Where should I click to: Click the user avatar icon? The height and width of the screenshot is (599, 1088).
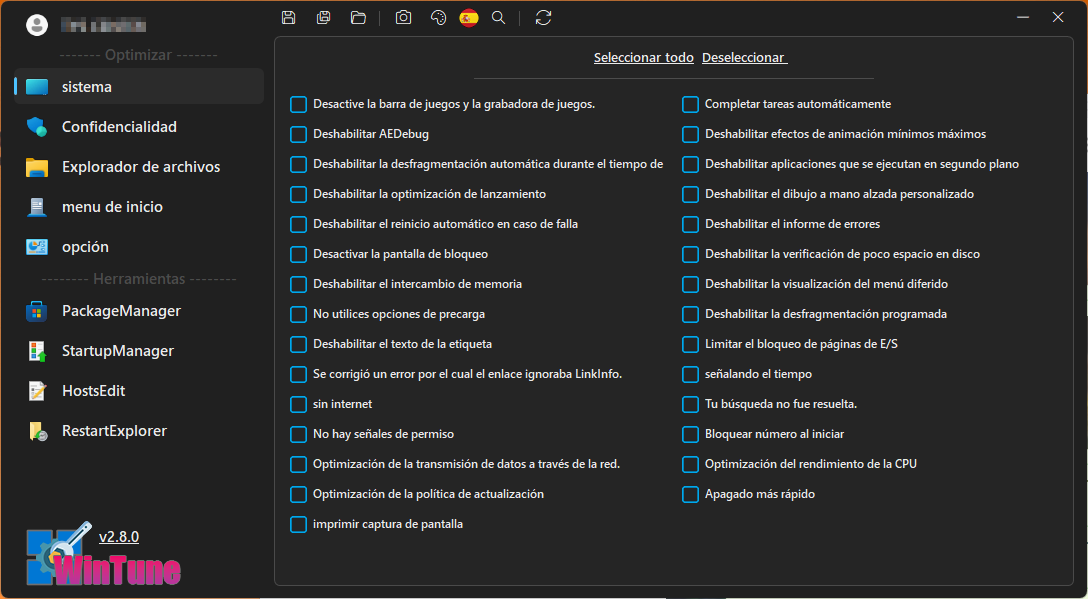(x=37, y=25)
